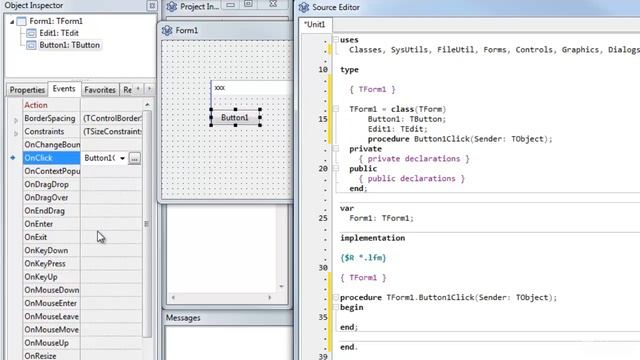Image resolution: width=640 pixels, height=360 pixels.
Task: Place cursor on the implementation keyword
Action: coord(373,238)
